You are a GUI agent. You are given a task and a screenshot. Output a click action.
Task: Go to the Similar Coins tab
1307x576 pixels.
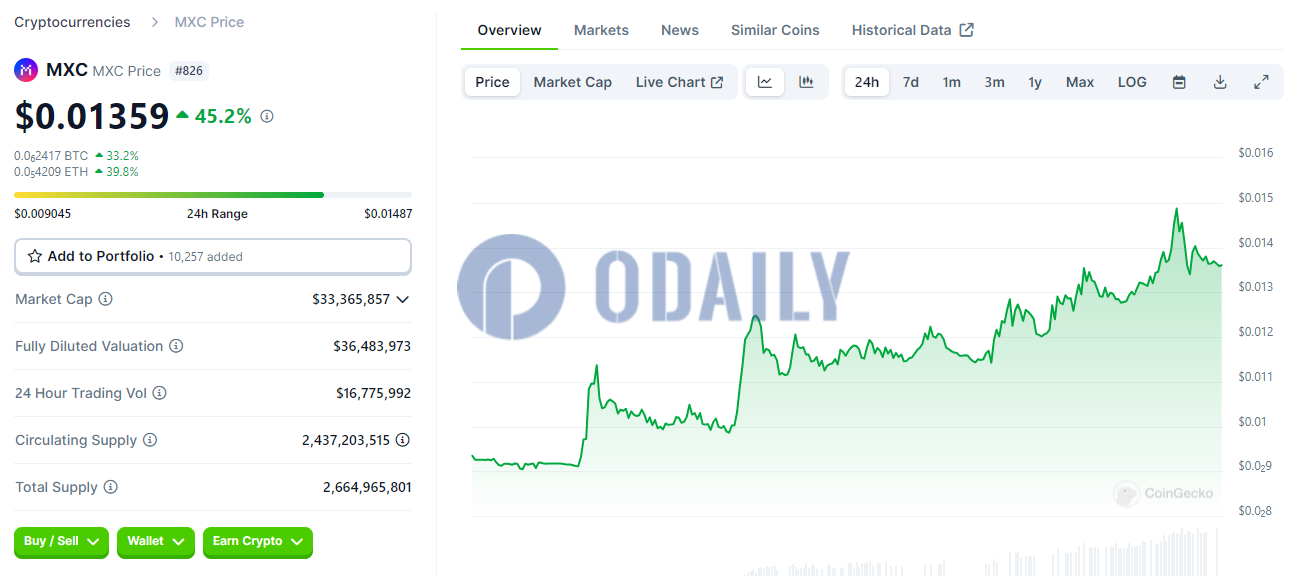pos(775,30)
